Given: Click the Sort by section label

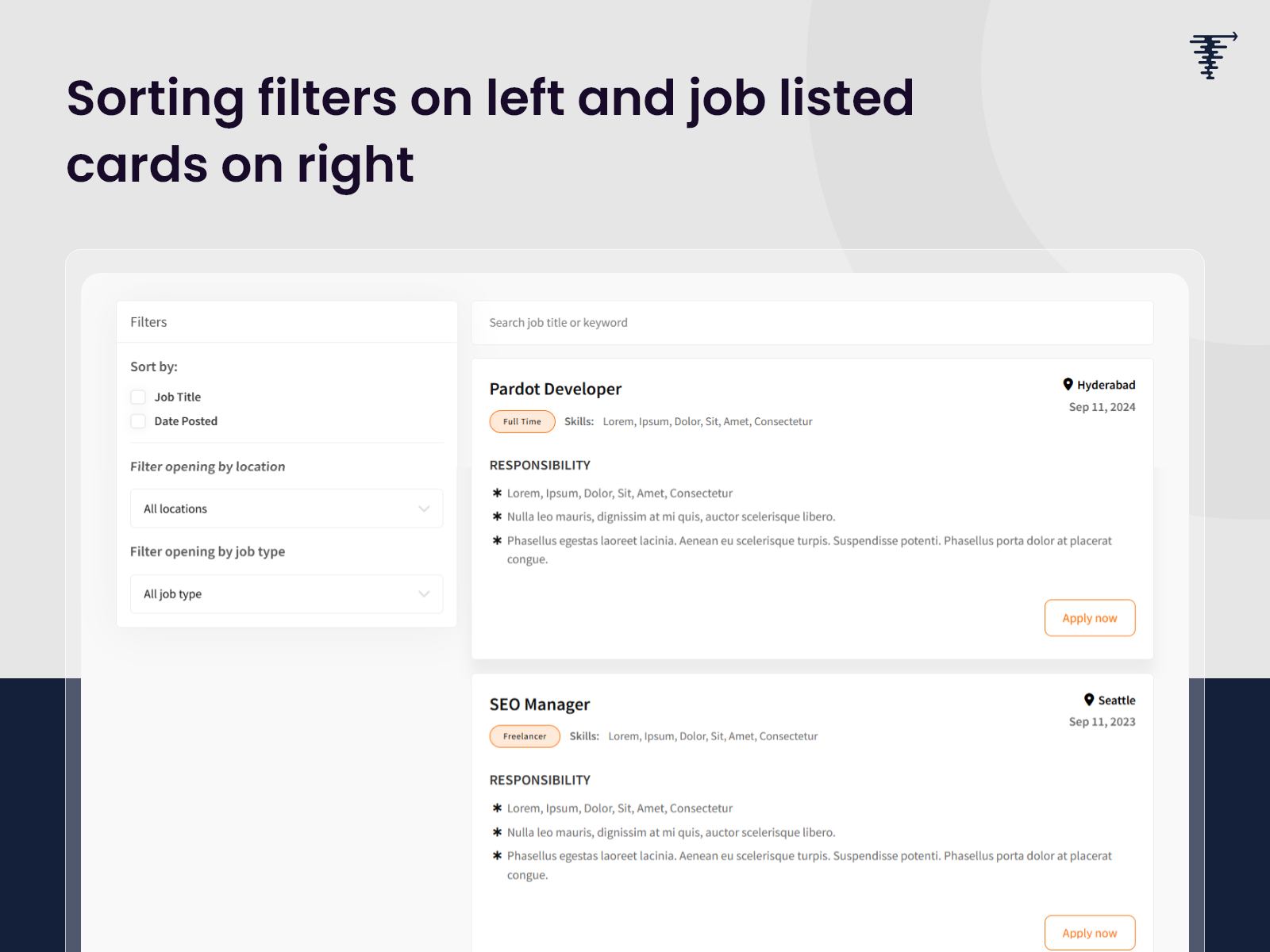Looking at the screenshot, I should click(x=154, y=367).
